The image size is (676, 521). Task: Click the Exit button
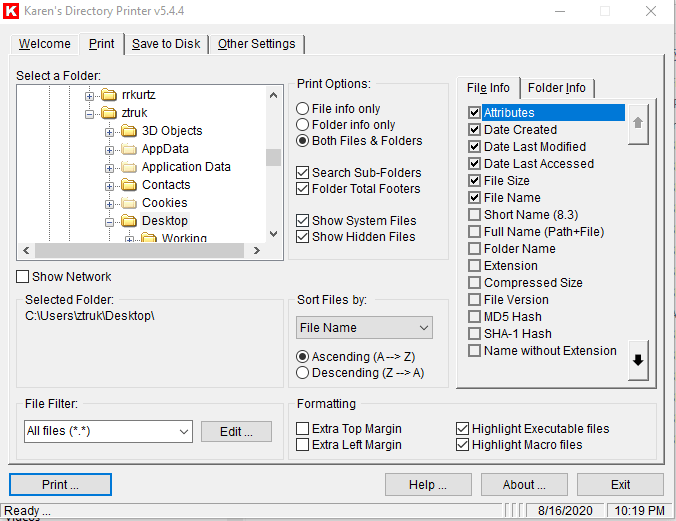[x=620, y=485]
